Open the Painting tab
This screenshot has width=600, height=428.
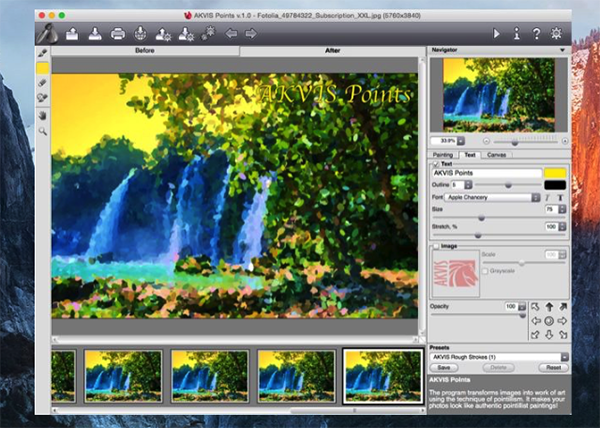443,155
